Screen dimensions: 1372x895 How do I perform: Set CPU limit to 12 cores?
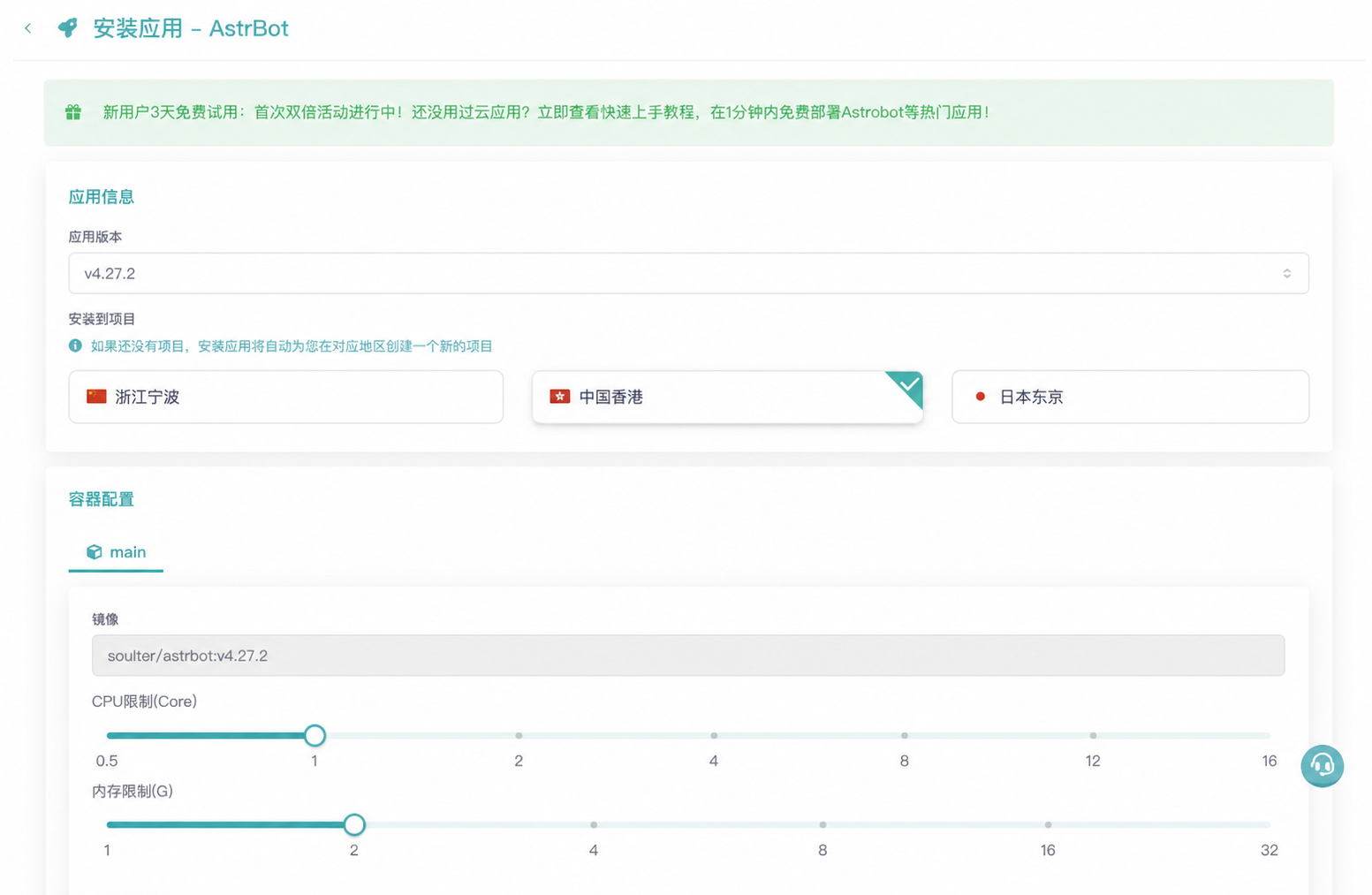(1093, 735)
